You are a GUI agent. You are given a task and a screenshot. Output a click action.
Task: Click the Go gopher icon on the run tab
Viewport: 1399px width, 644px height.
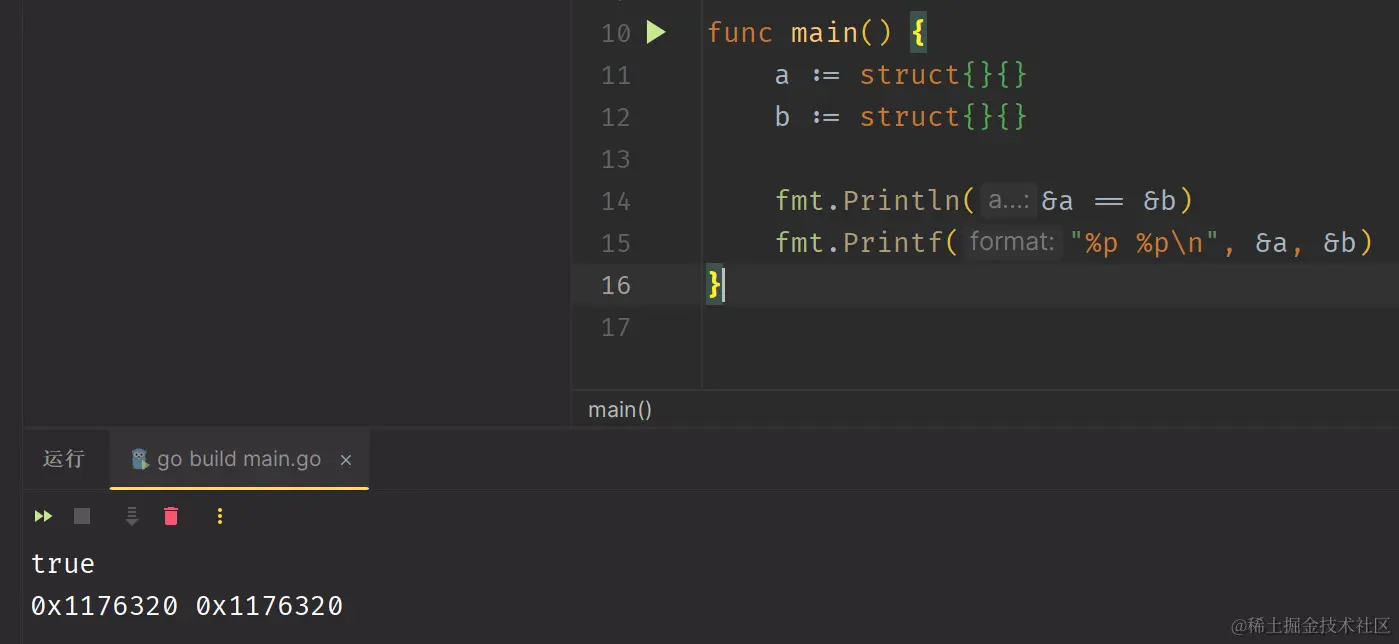coord(140,459)
